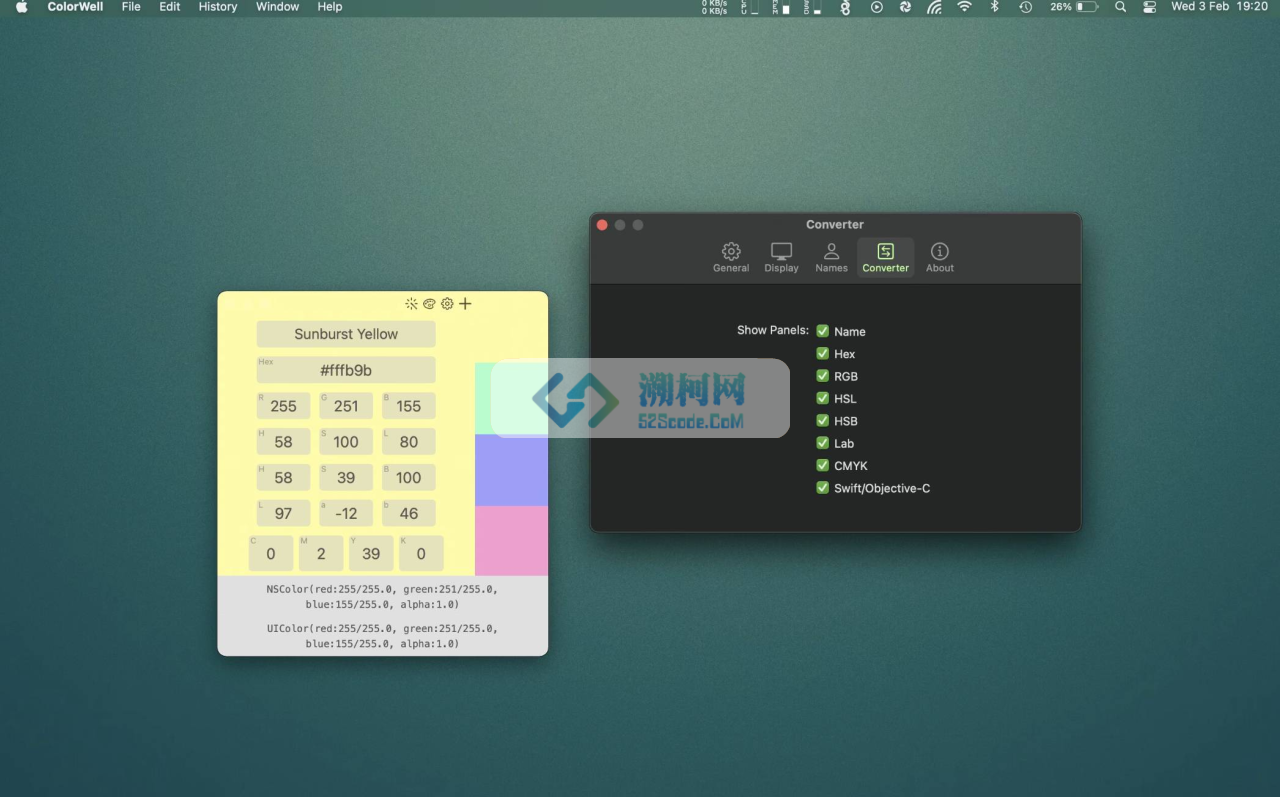1280x797 pixels.
Task: Click the B field showing 155
Action: 409,406
